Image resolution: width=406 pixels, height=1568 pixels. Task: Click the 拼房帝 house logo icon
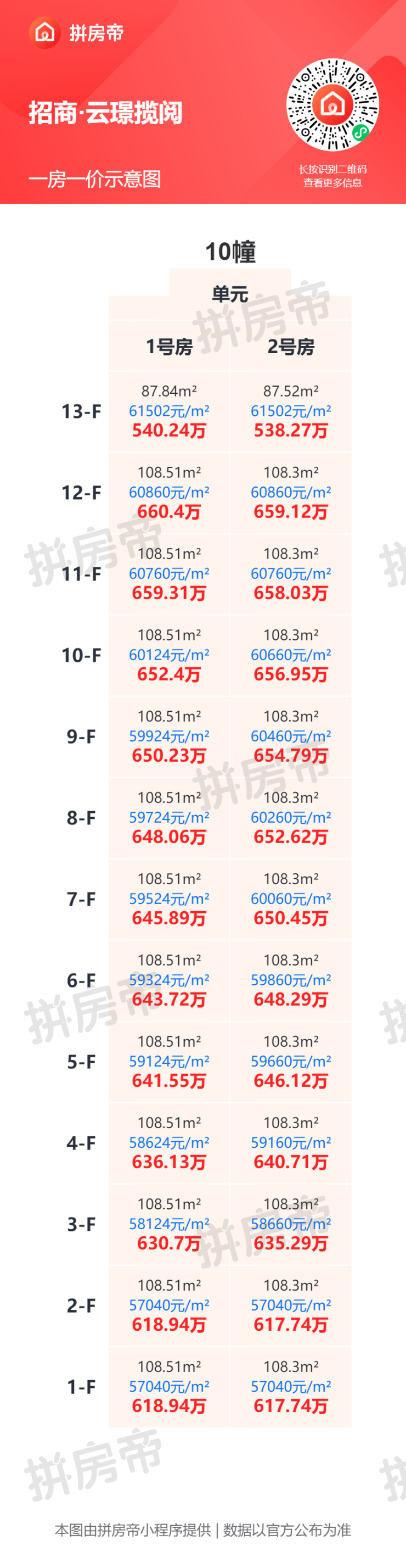(44, 32)
